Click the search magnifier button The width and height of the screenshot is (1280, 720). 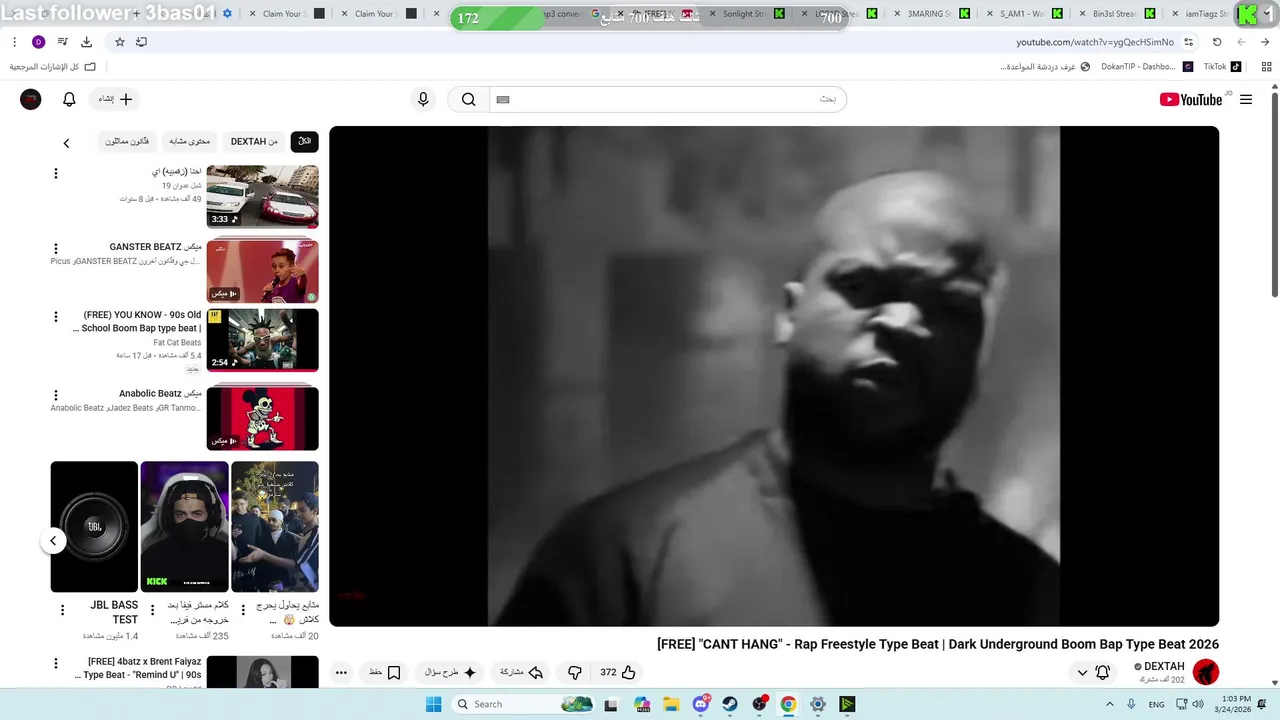[x=468, y=99]
